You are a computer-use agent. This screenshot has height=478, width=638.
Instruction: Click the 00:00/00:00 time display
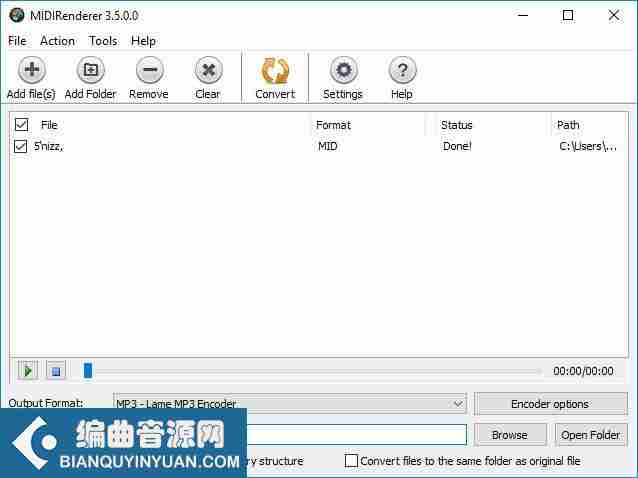(583, 371)
